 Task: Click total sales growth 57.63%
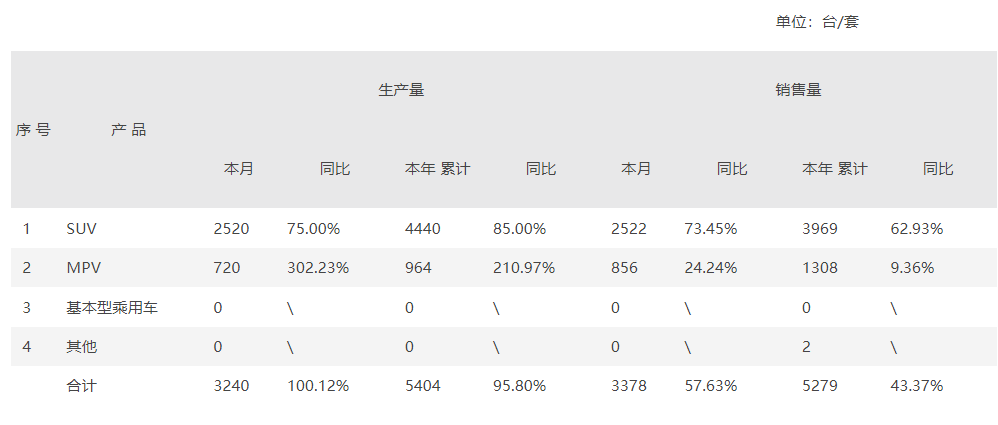[x=710, y=385]
